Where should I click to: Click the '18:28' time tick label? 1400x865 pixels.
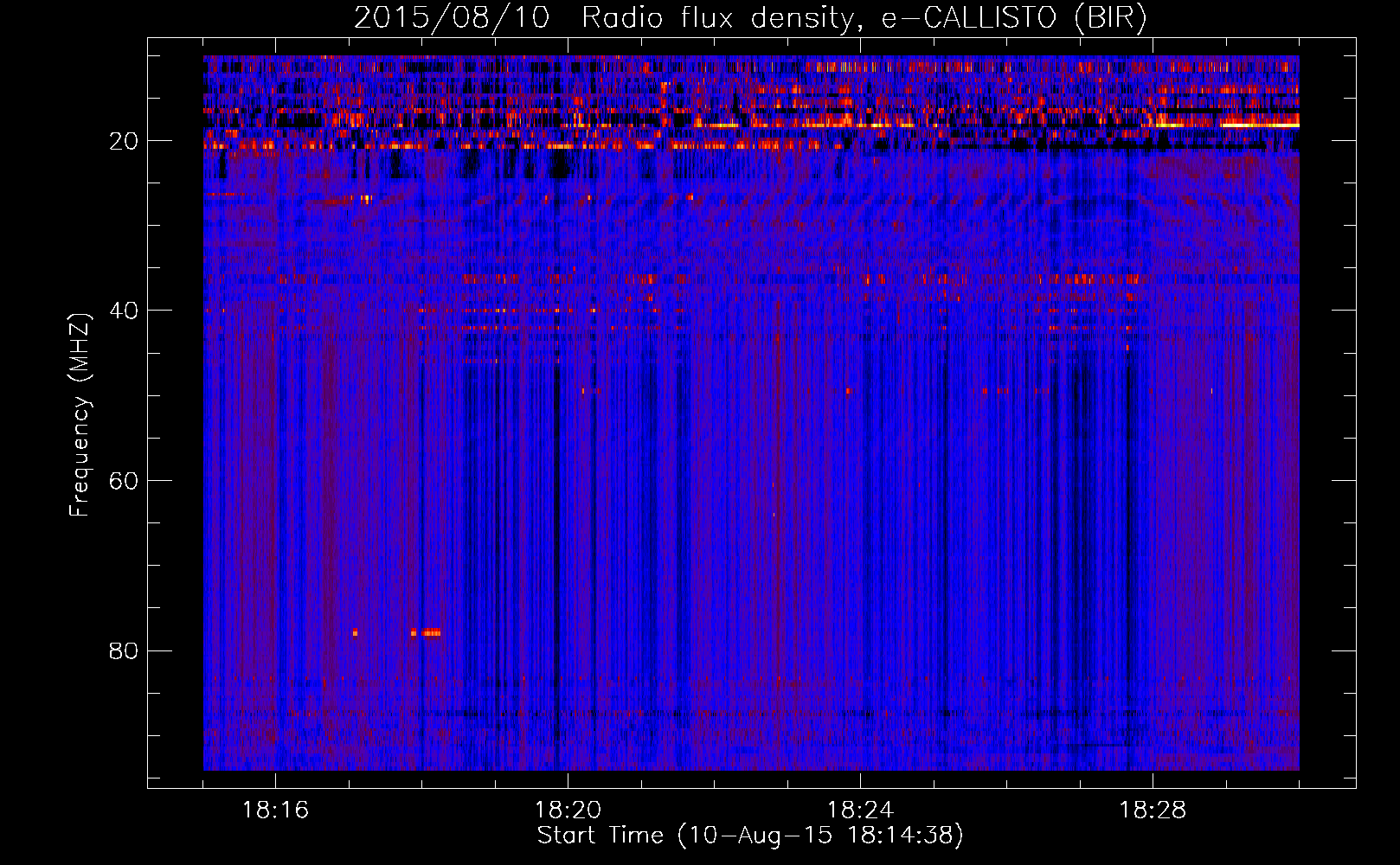[x=1153, y=811]
